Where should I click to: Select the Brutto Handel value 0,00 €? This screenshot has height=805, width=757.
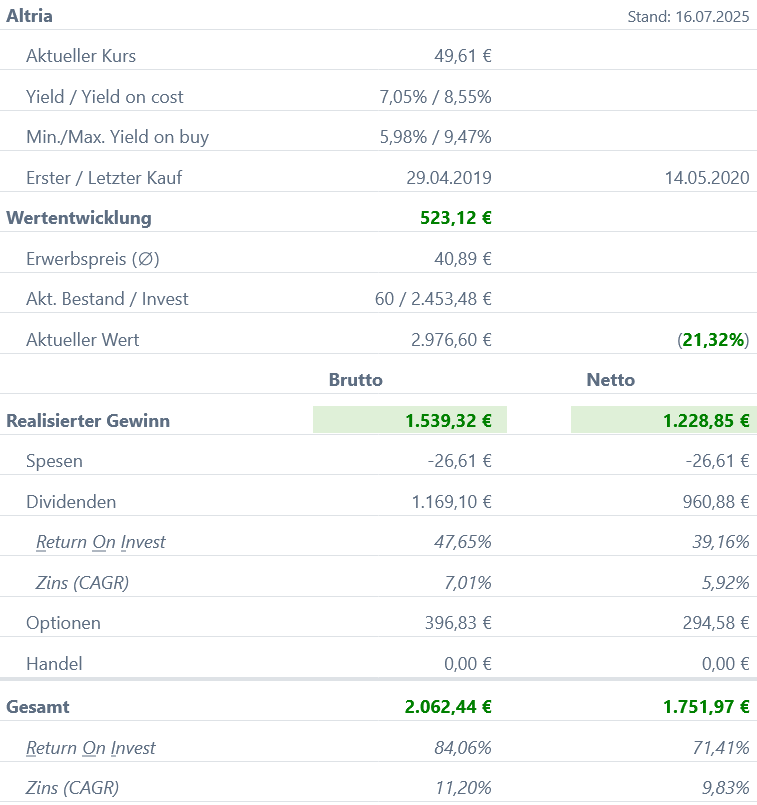point(468,664)
